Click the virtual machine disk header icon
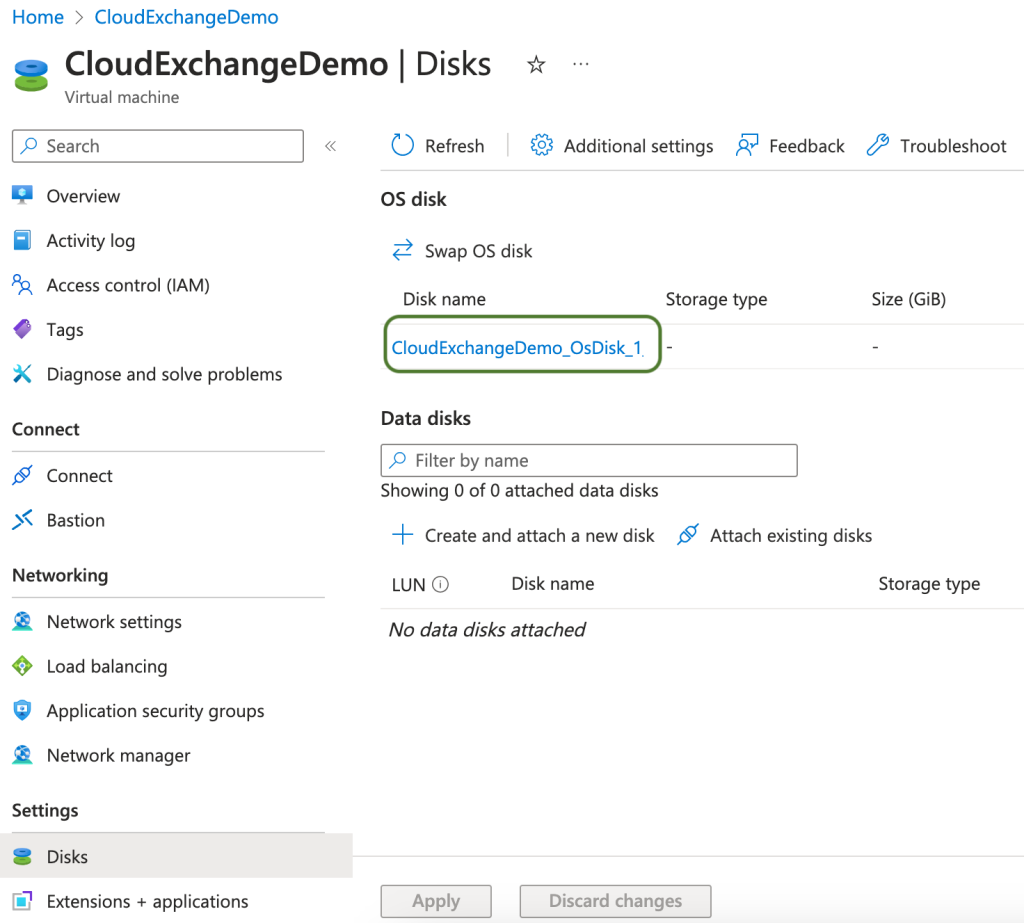This screenshot has height=923, width=1024. tap(31, 74)
